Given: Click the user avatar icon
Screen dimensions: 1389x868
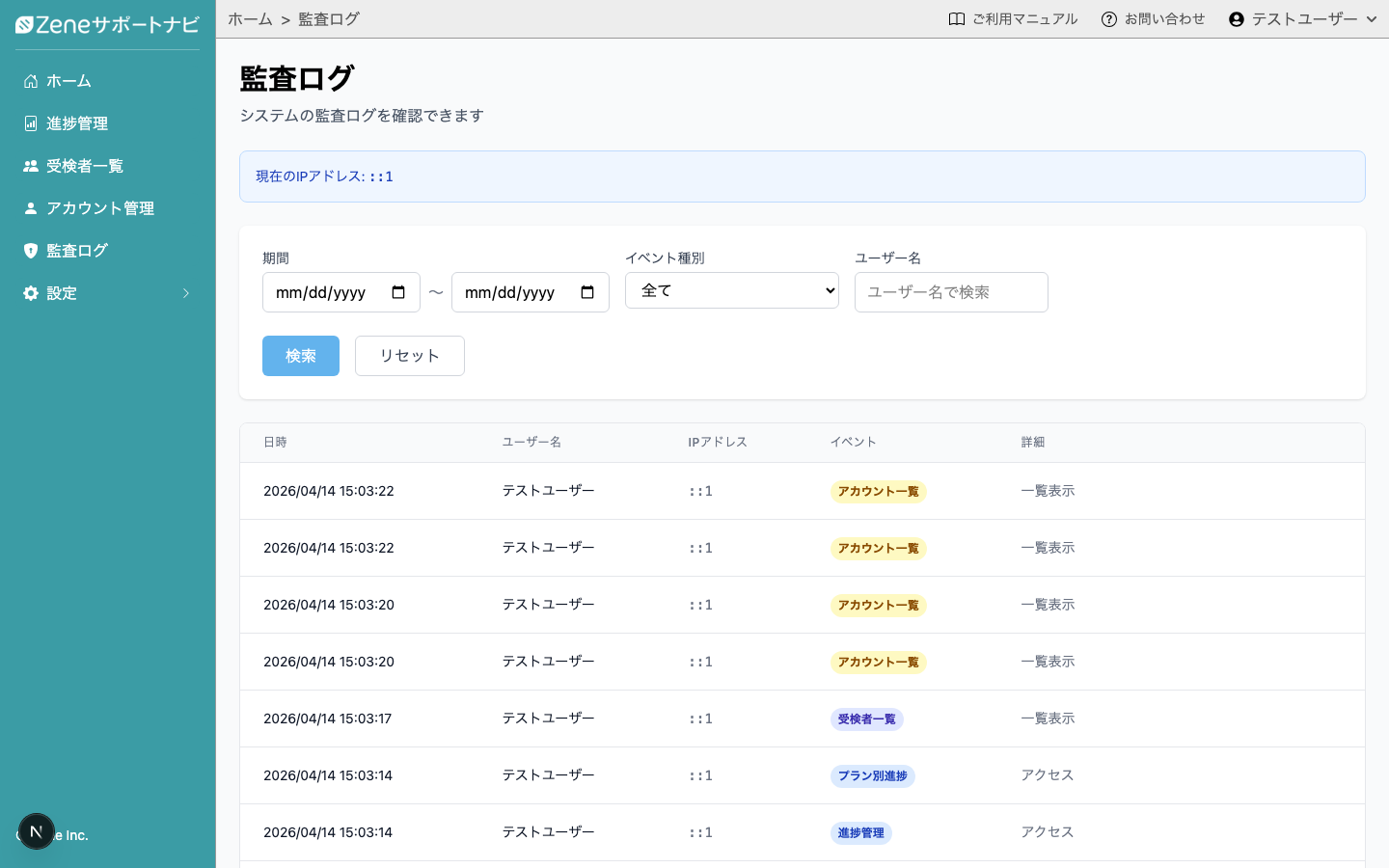Looking at the screenshot, I should [1237, 19].
